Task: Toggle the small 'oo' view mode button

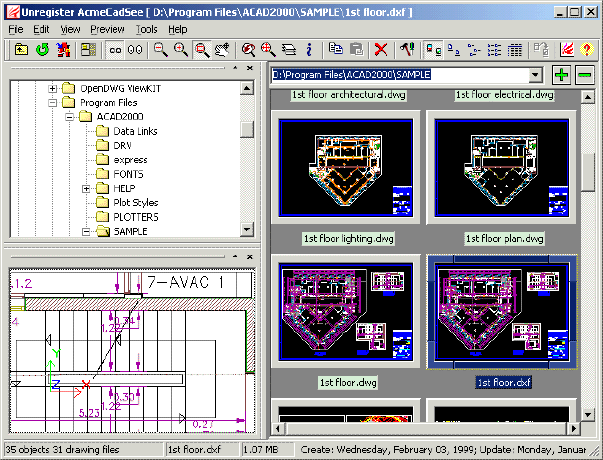Action: (x=115, y=50)
